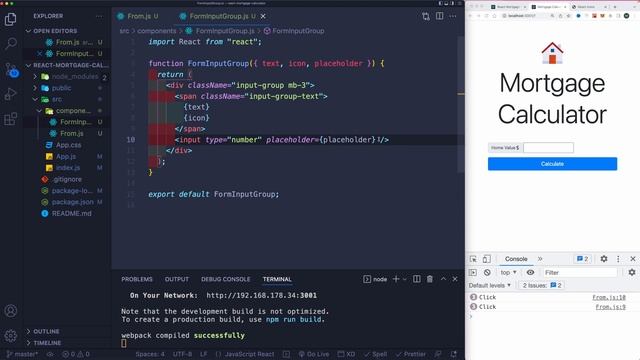Show more DevTools tabs chevron
640x360 pixels.
coord(540,259)
